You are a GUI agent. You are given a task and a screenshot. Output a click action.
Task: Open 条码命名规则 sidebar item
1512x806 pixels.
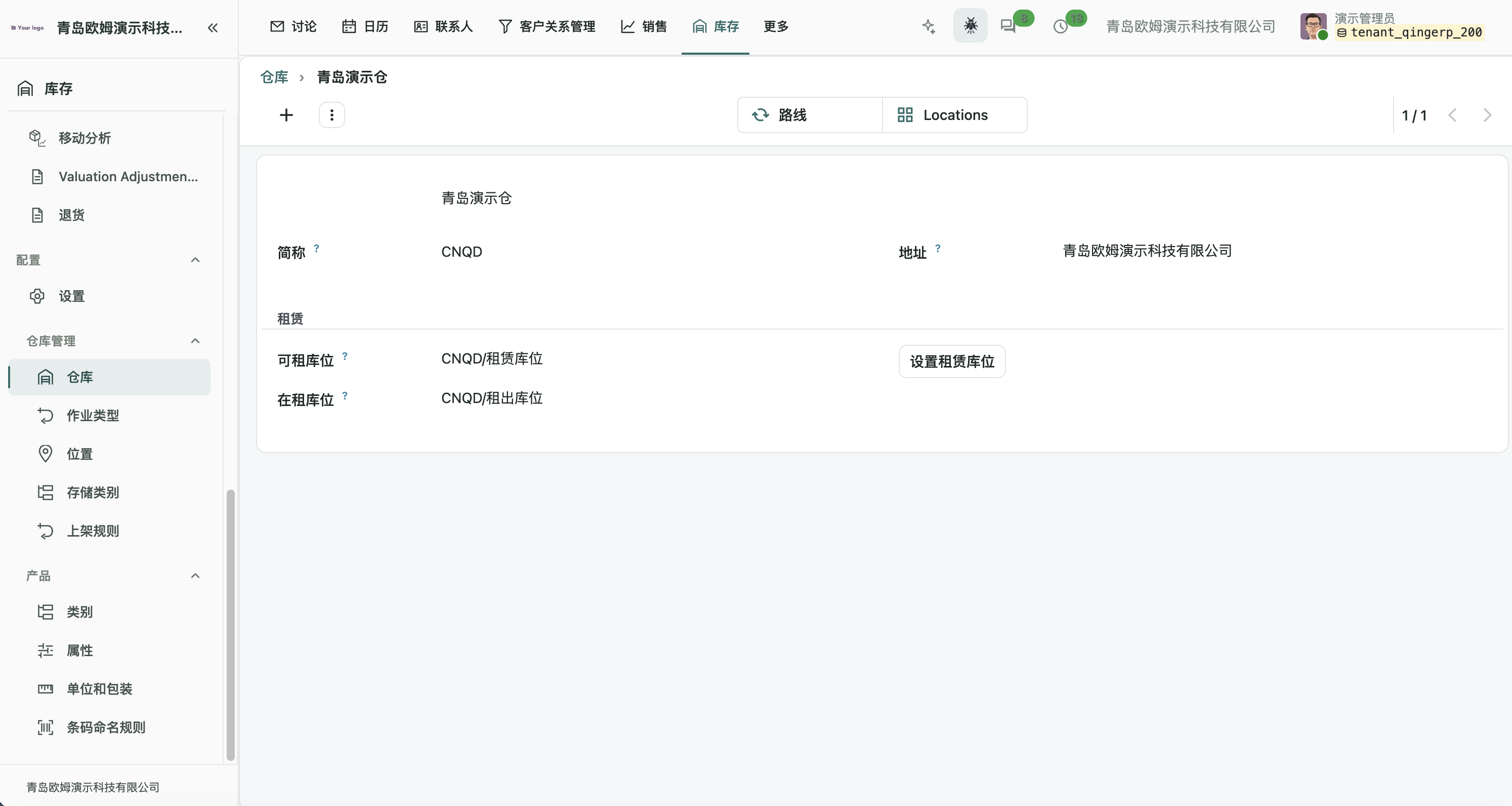pos(109,728)
